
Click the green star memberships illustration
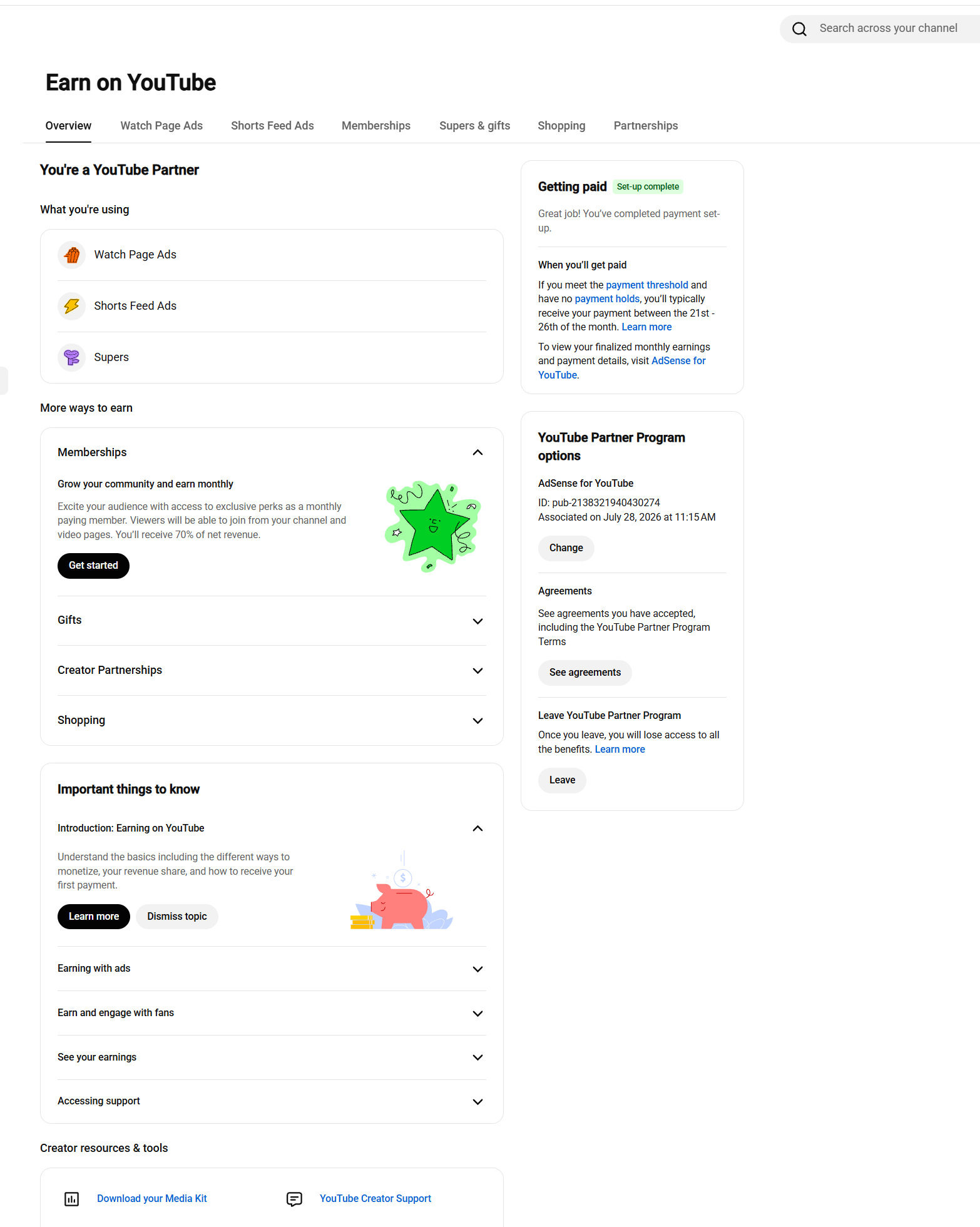(x=433, y=526)
